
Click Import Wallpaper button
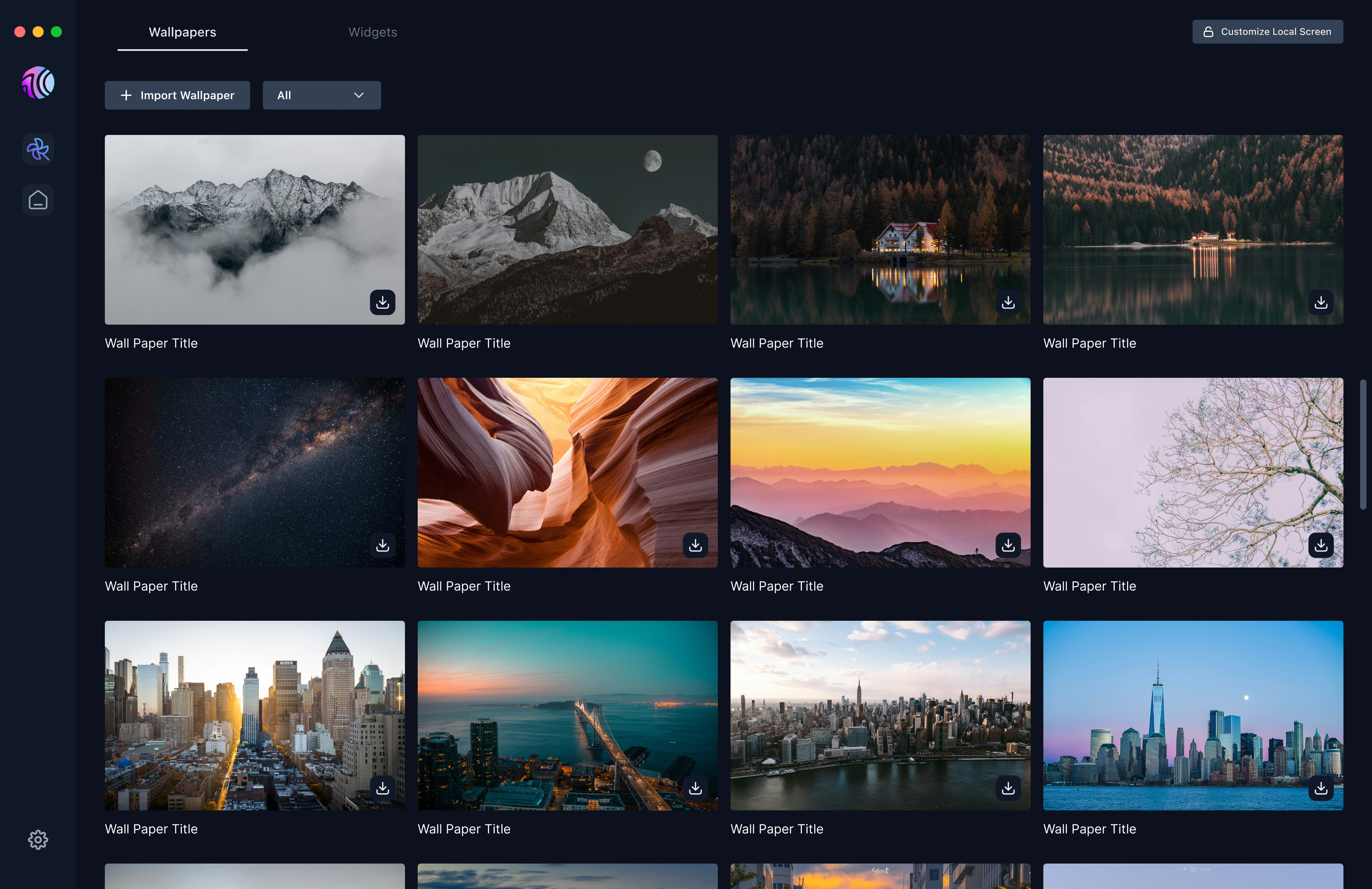pyautogui.click(x=178, y=95)
